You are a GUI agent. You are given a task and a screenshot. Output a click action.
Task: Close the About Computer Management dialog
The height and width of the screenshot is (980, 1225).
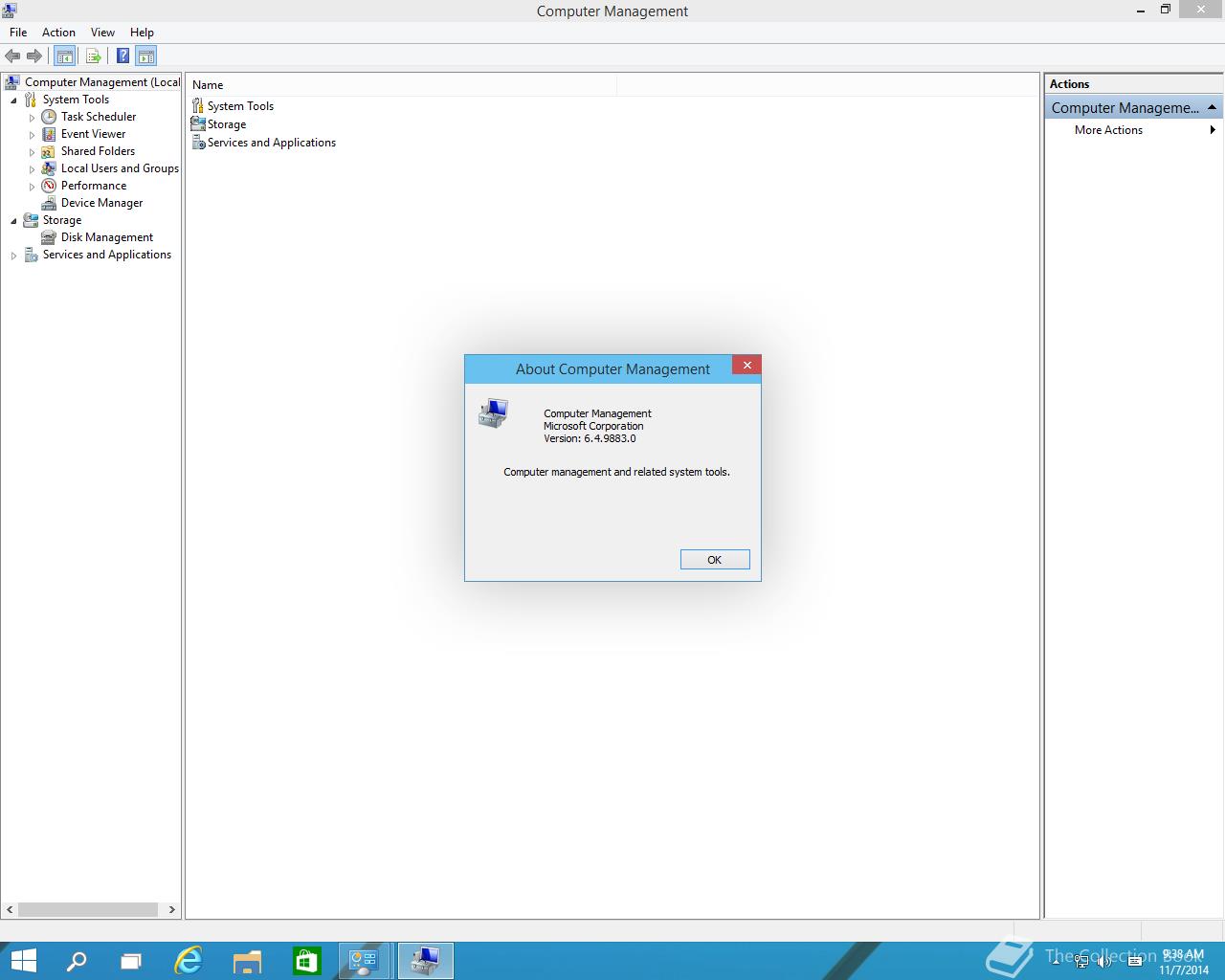(746, 365)
